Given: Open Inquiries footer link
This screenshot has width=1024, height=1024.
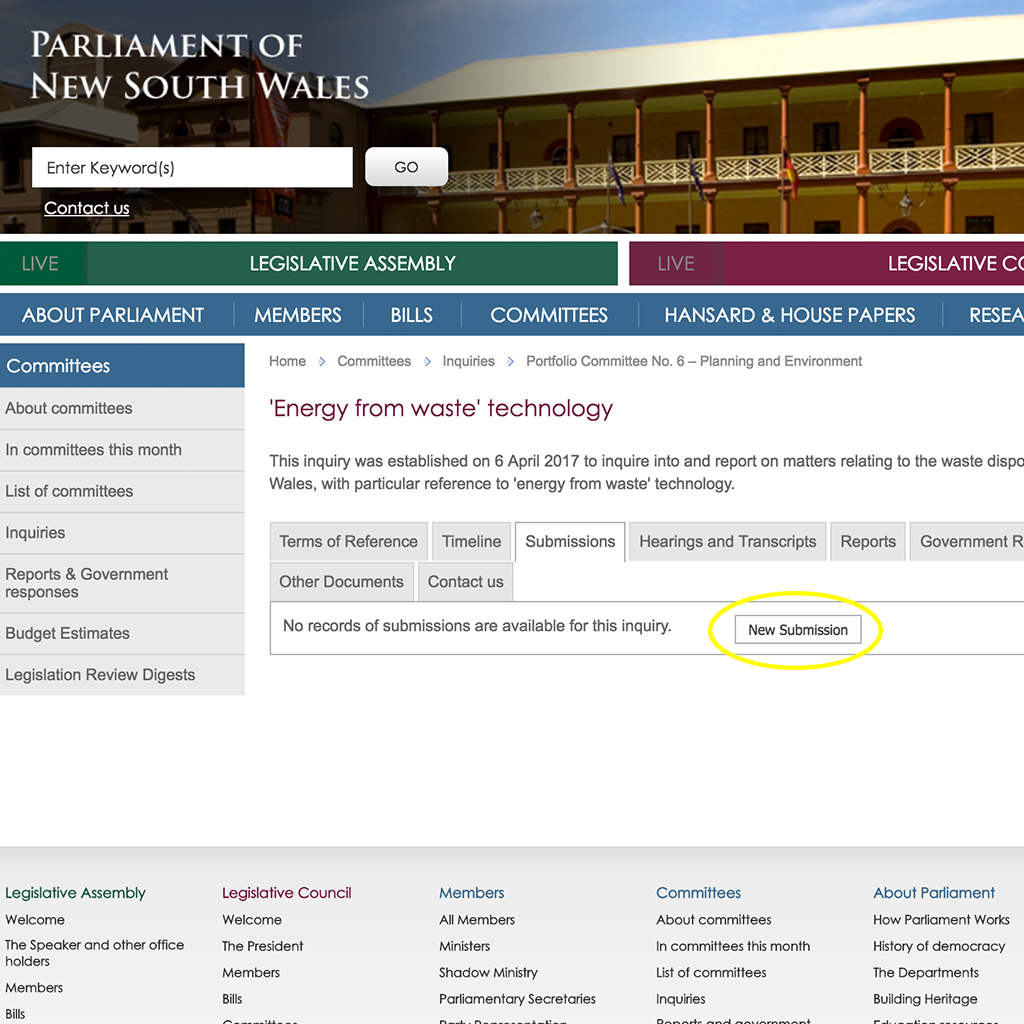Looking at the screenshot, I should pyautogui.click(x=680, y=999).
